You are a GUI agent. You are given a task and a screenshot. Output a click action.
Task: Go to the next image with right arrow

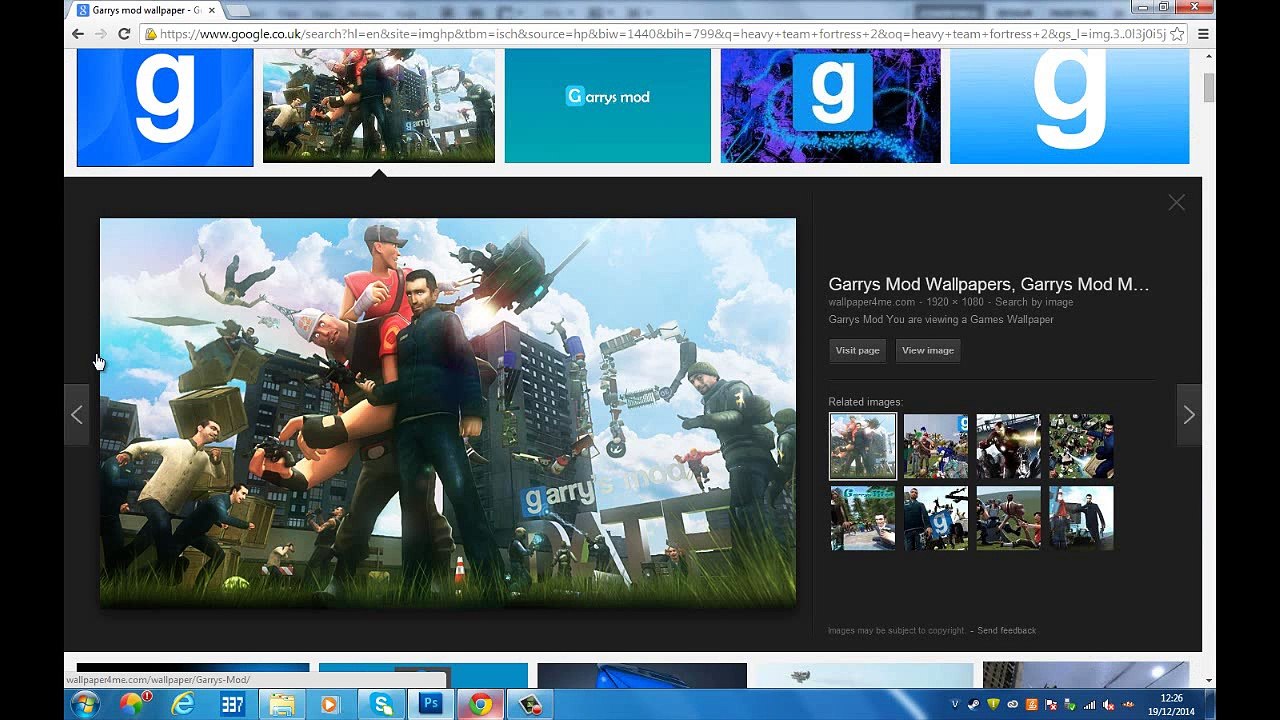tap(1189, 415)
